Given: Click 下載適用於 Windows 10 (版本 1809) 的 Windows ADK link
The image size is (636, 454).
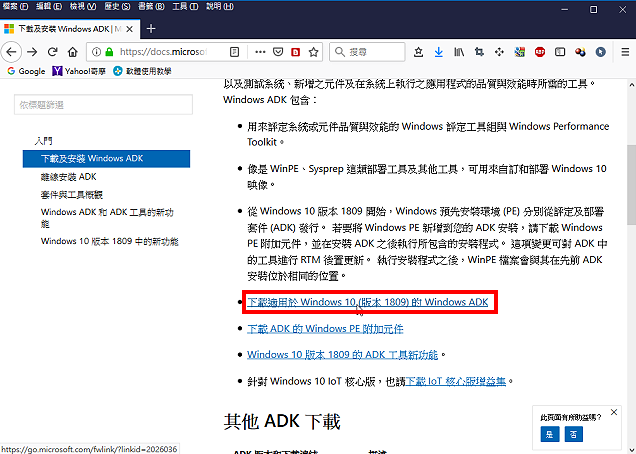Looking at the screenshot, I should click(367, 302).
